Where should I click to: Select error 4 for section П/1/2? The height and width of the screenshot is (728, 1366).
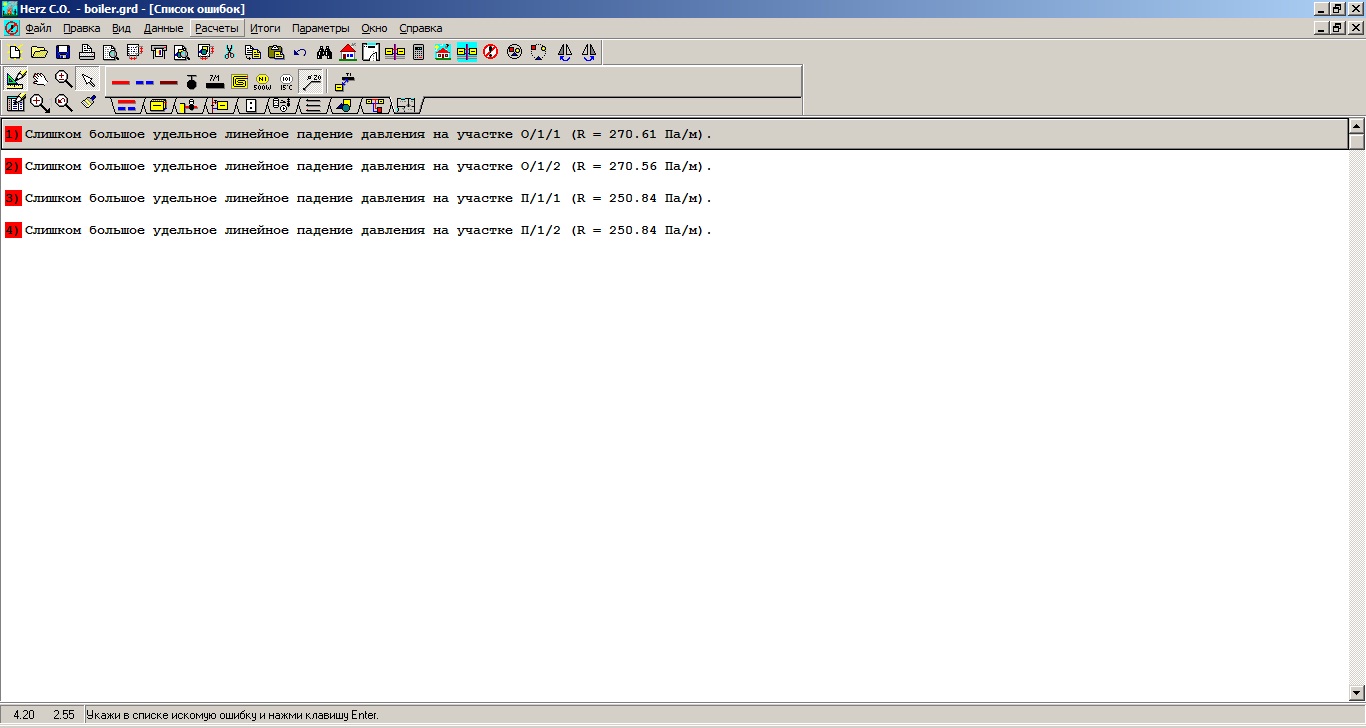[674, 230]
